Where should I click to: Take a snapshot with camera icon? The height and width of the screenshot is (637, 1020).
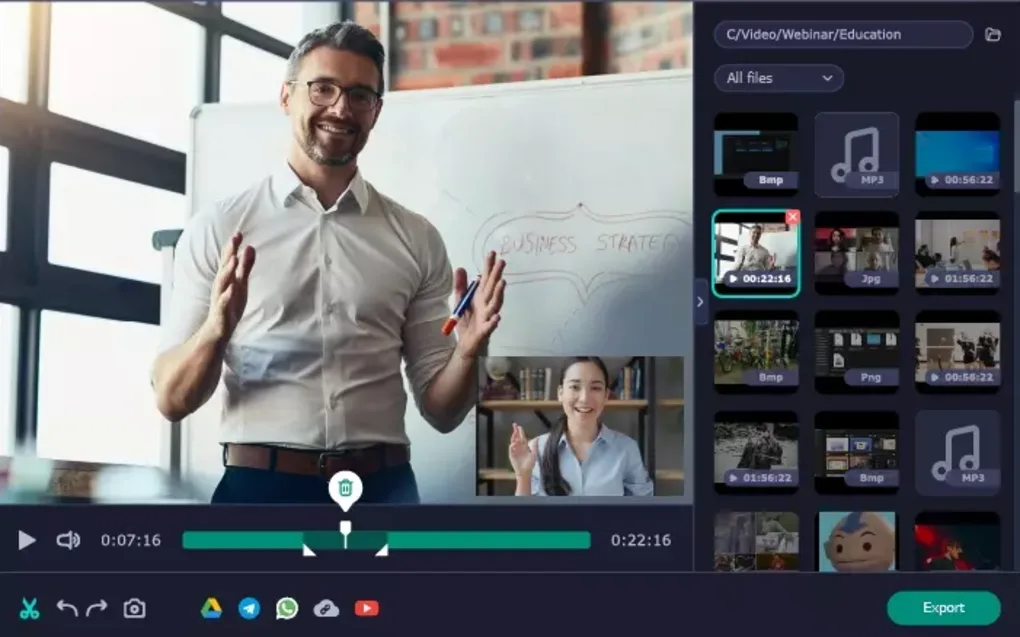[x=134, y=608]
